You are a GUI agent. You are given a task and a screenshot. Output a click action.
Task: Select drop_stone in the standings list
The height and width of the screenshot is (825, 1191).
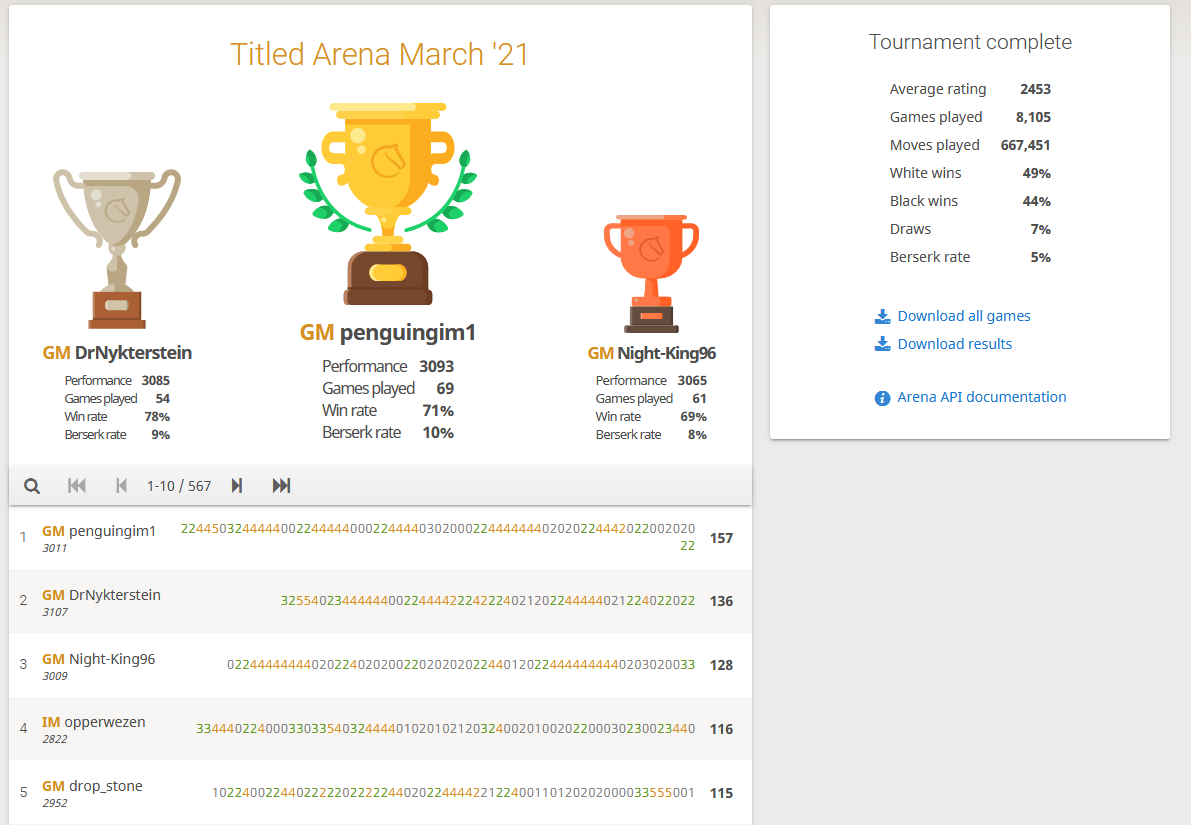pos(105,786)
